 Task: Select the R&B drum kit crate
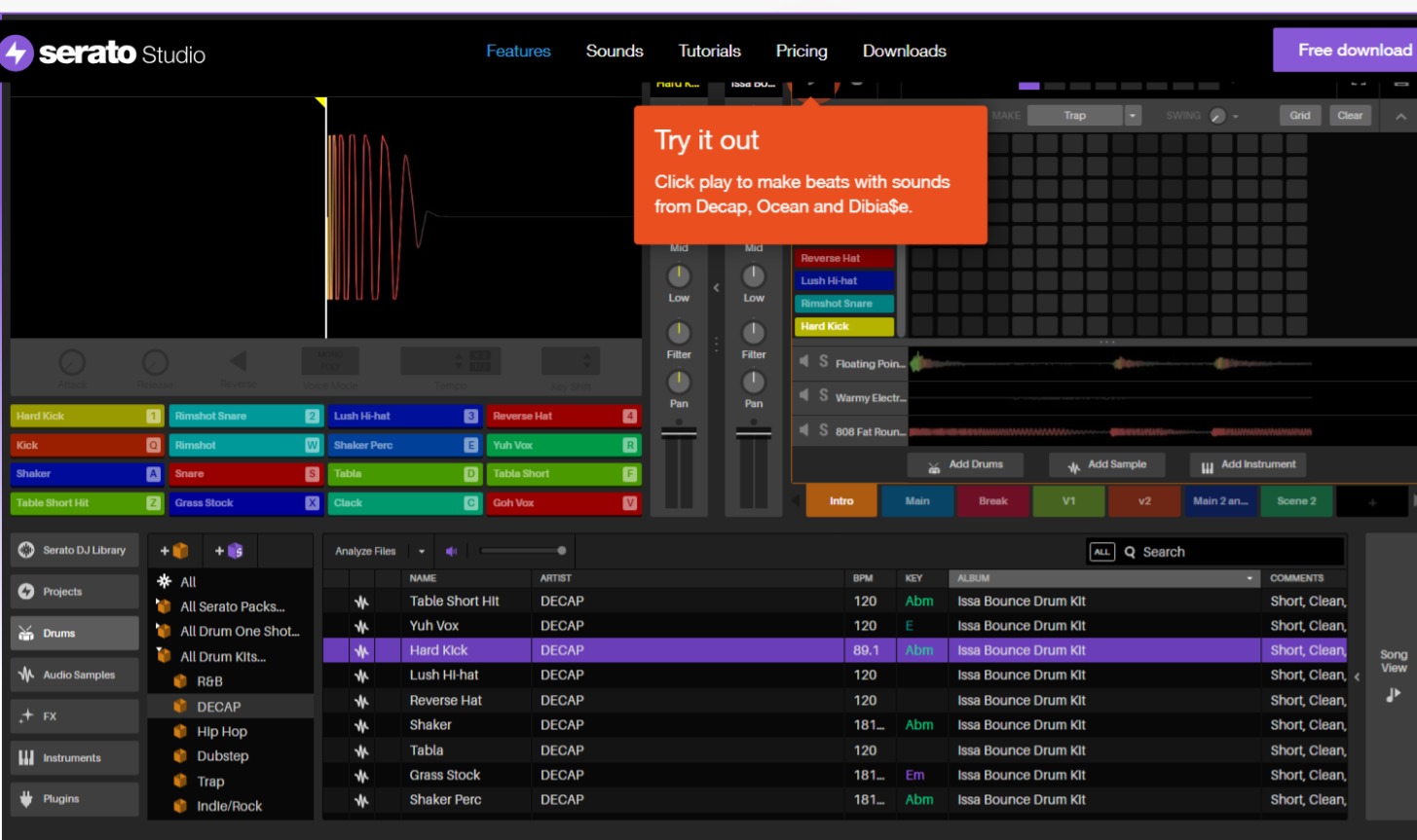pyautogui.click(x=209, y=681)
